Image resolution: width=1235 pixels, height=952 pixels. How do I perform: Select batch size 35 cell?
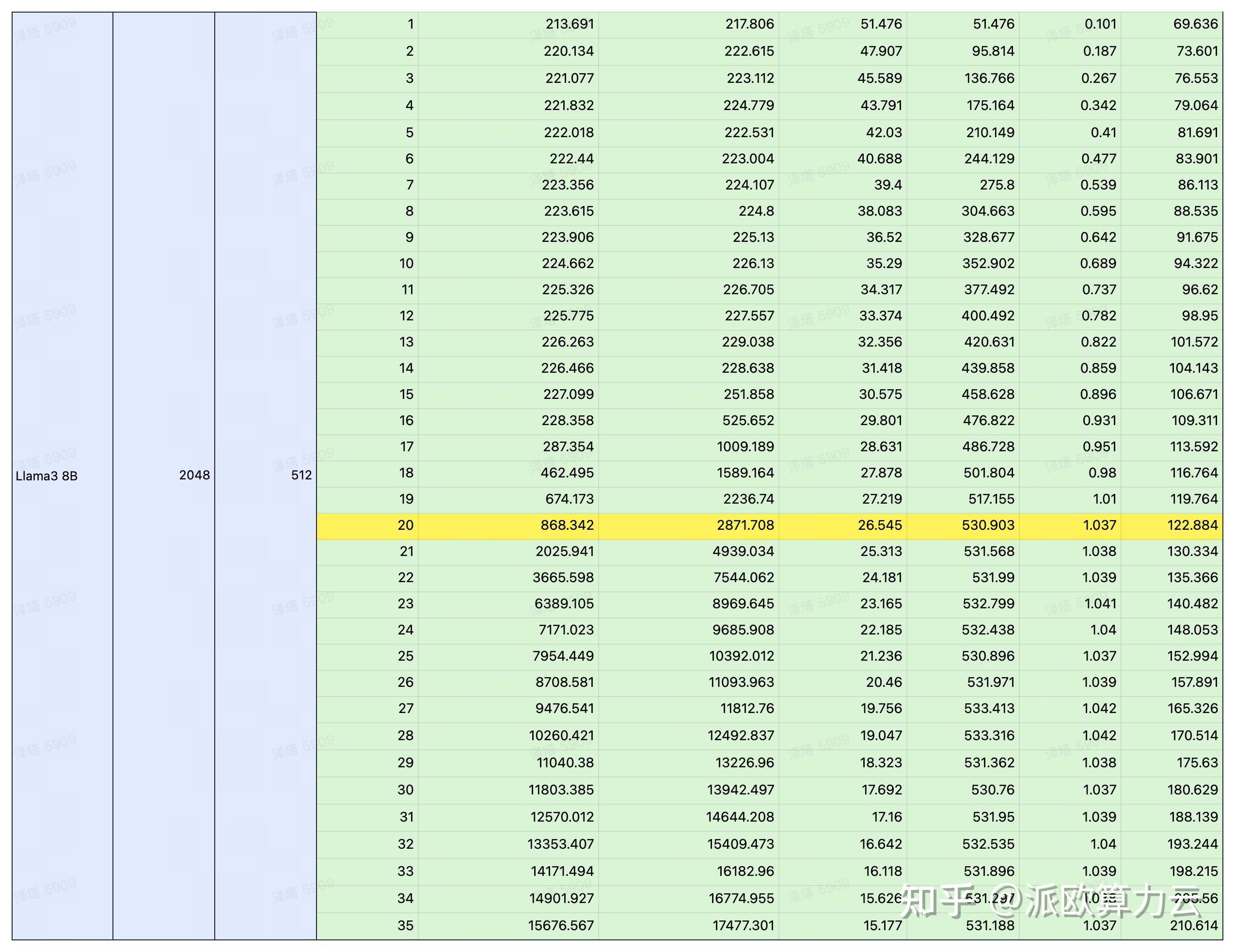(405, 925)
